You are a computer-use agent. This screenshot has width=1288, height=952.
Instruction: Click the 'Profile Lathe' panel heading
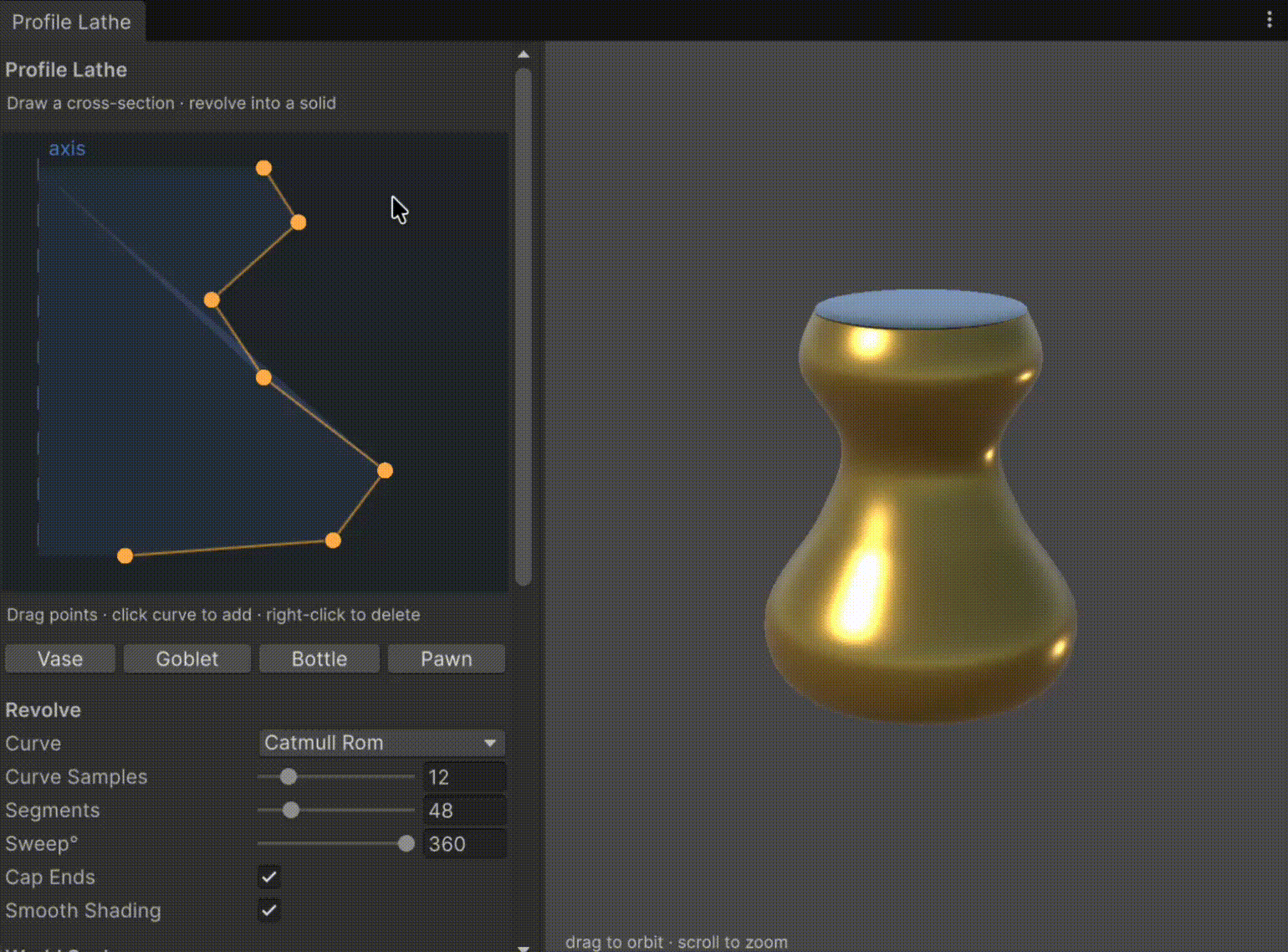66,69
